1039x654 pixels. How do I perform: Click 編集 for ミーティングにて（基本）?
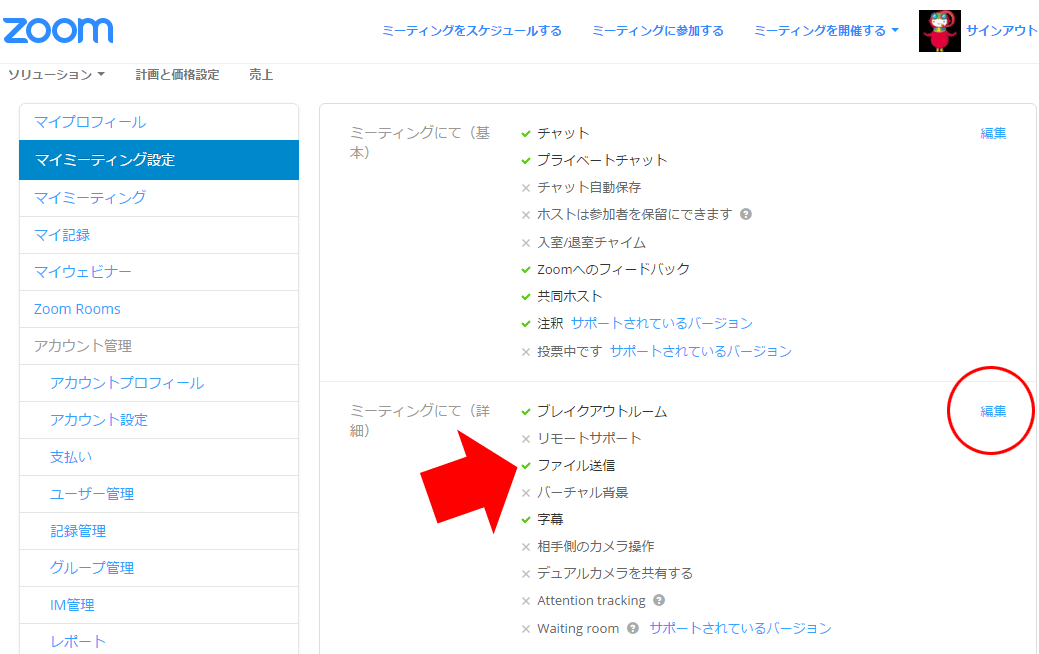click(993, 133)
